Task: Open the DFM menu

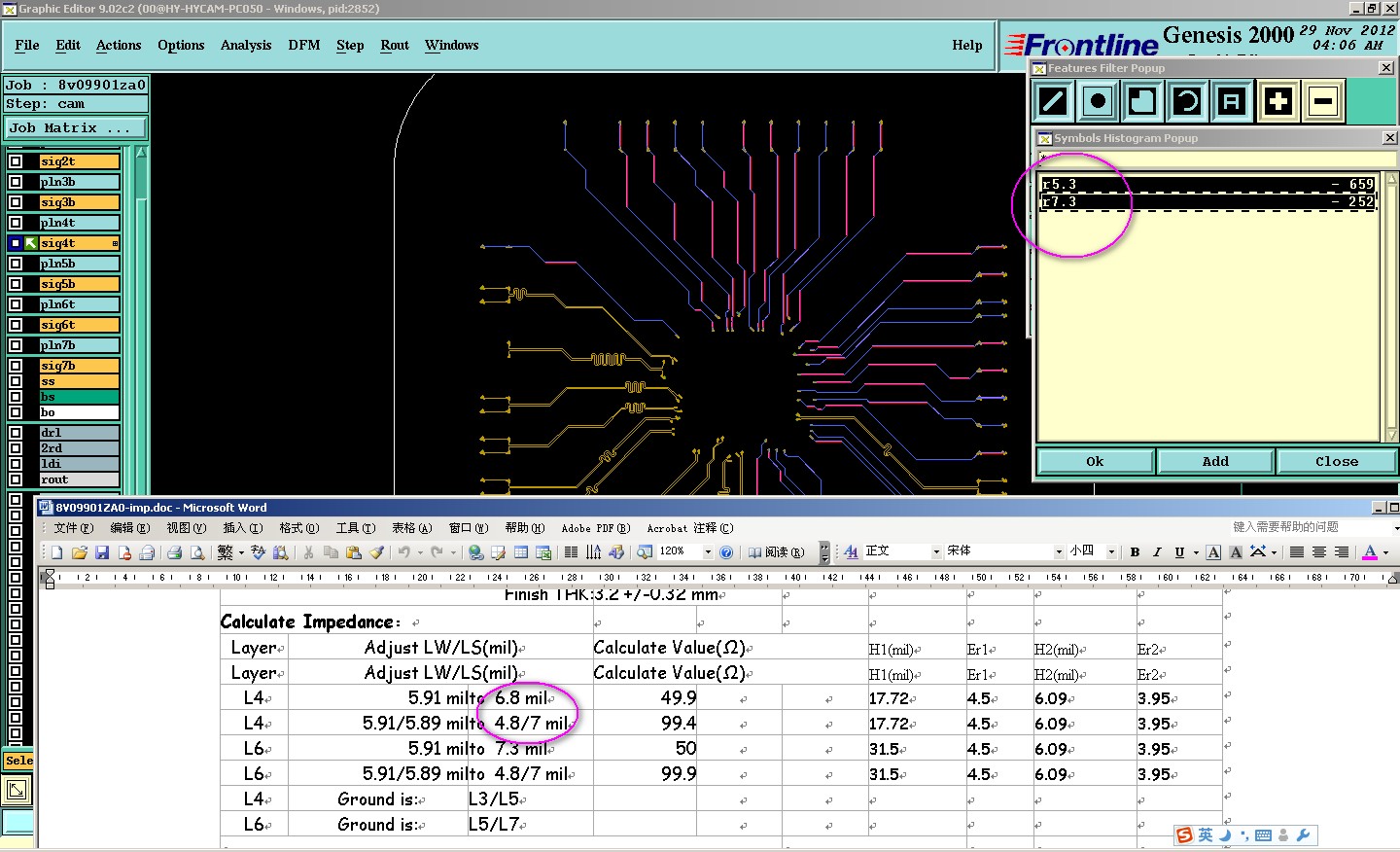Action: 303,46
